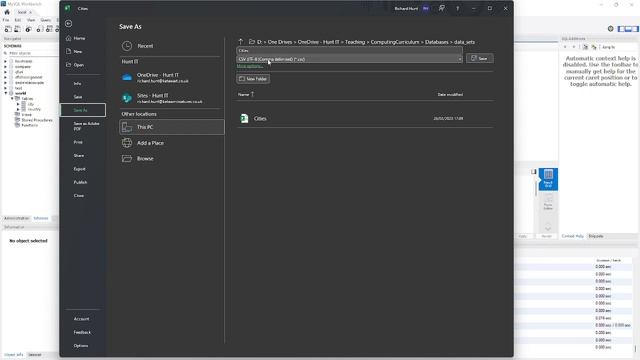
Task: Collapse the Tables node under world
Action: [12, 99]
